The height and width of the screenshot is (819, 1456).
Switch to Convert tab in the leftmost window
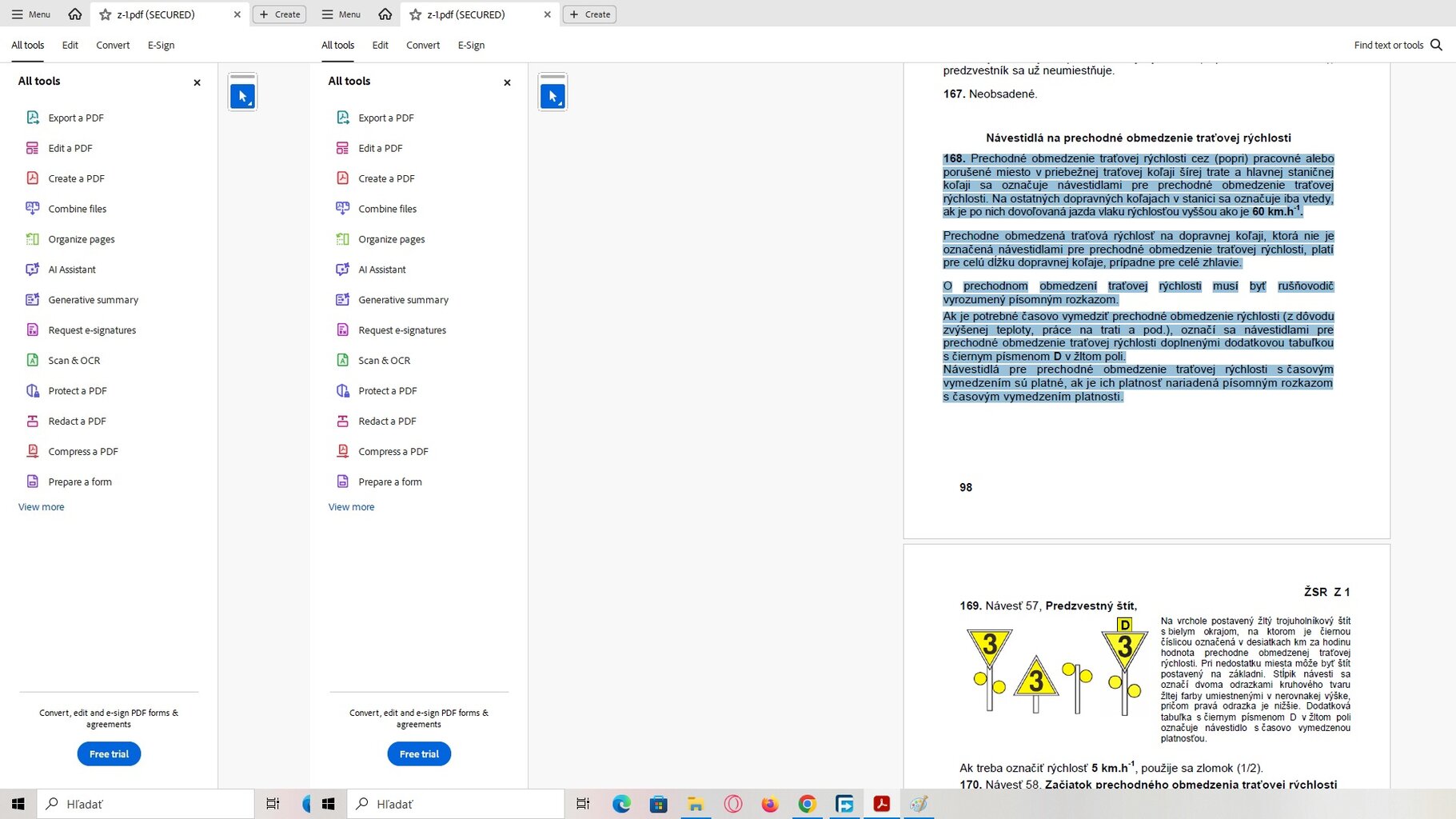click(x=113, y=45)
